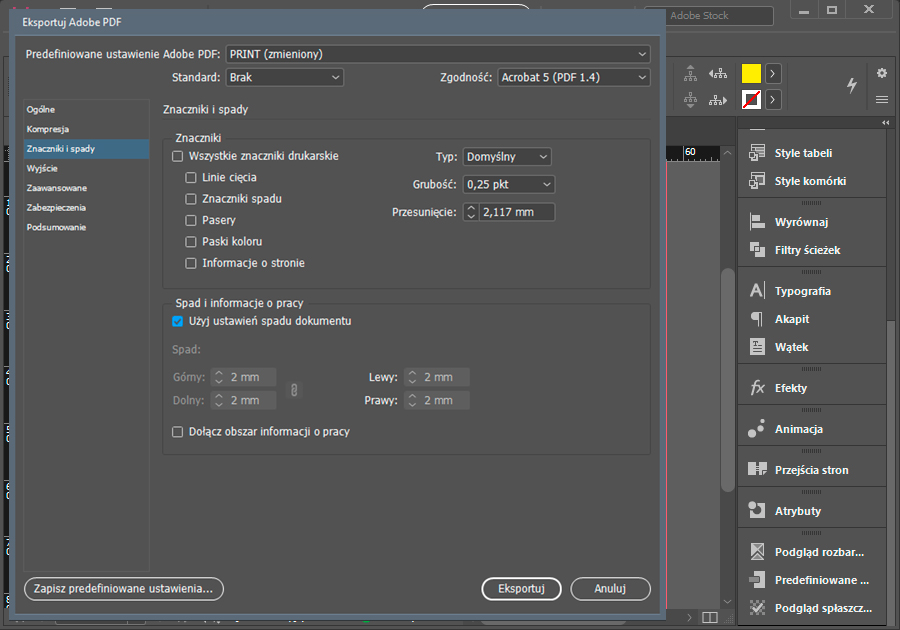Enable Znaczniki spadu checkbox
Image resolution: width=900 pixels, height=630 pixels.
(191, 199)
